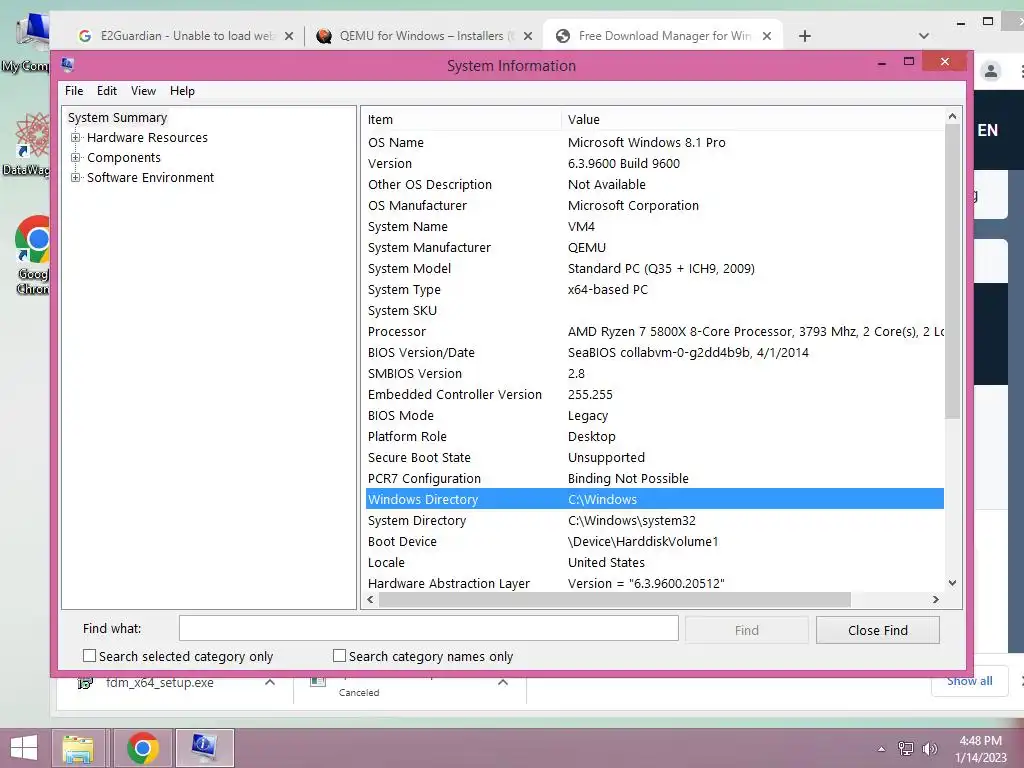Image resolution: width=1024 pixels, height=768 pixels.
Task: Close the Free Download Manager tab
Action: click(767, 37)
